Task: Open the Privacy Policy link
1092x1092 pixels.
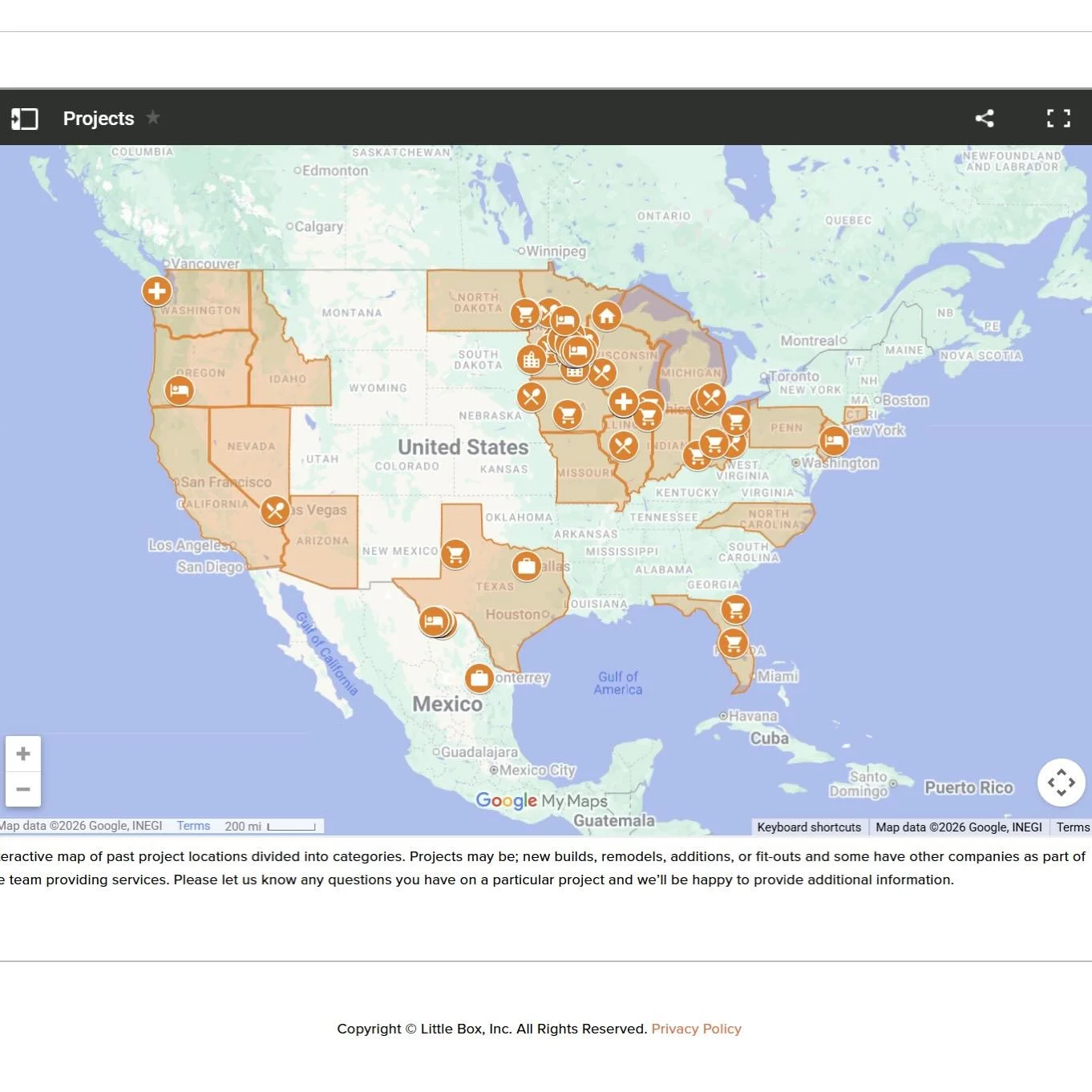Action: pyautogui.click(x=696, y=1029)
